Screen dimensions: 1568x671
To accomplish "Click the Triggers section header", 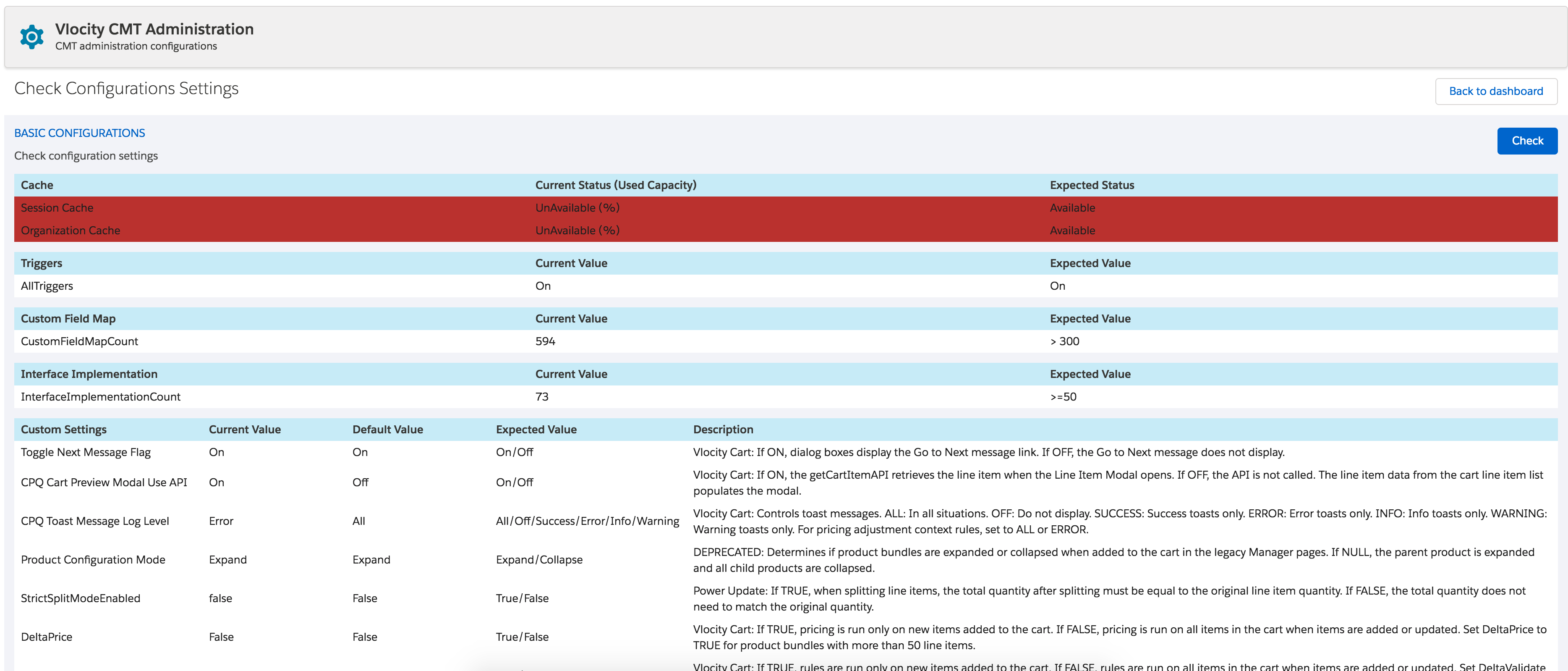I will click(42, 263).
